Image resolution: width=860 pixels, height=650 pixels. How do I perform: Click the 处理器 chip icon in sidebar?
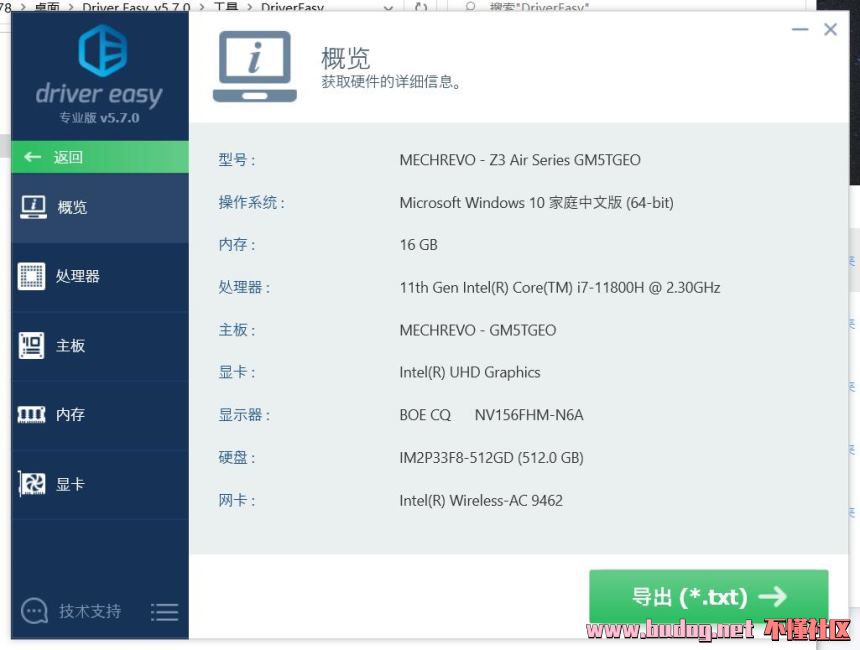click(31, 276)
